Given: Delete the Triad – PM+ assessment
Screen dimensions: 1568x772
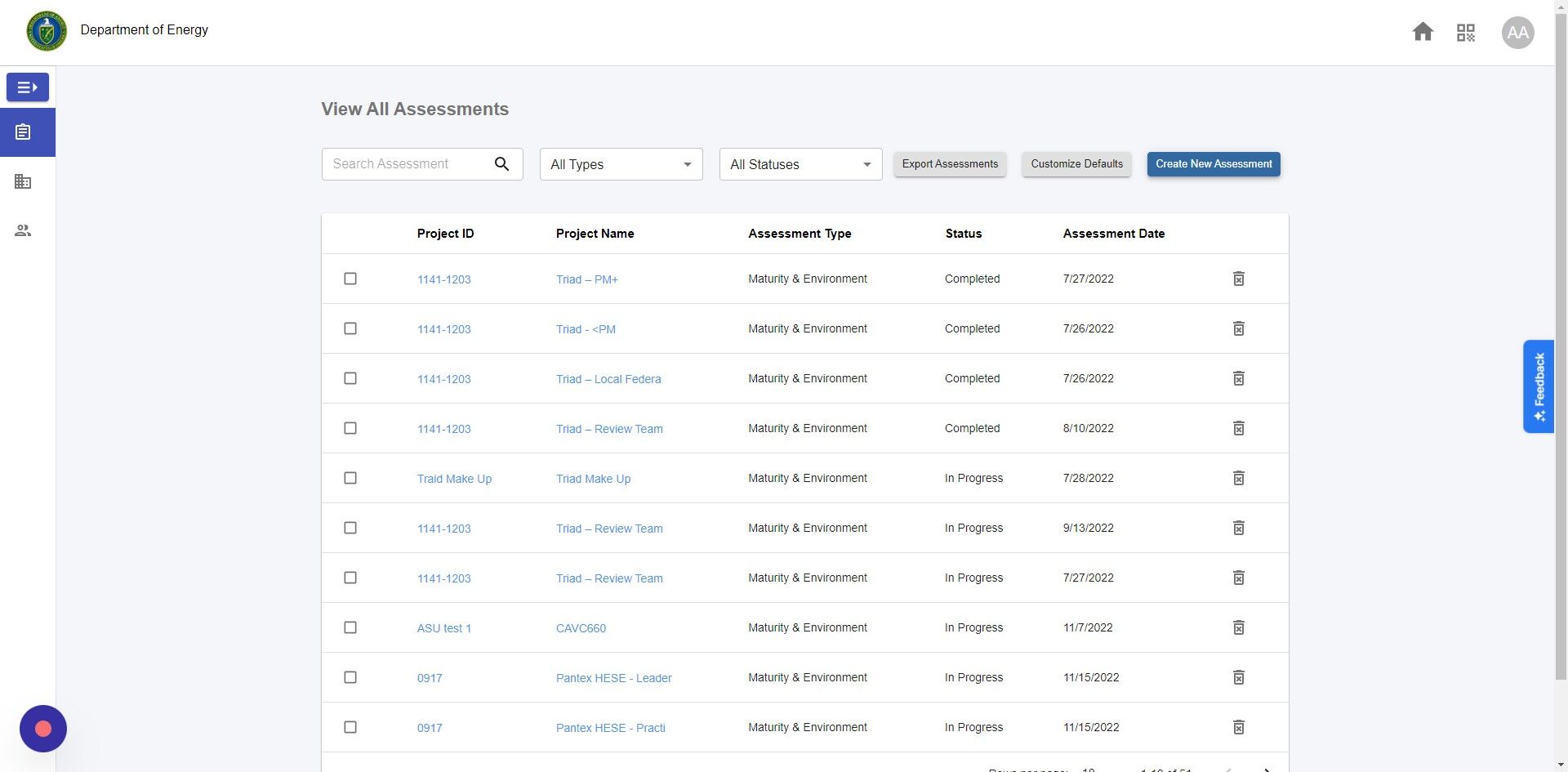Looking at the screenshot, I should click(1238, 279).
